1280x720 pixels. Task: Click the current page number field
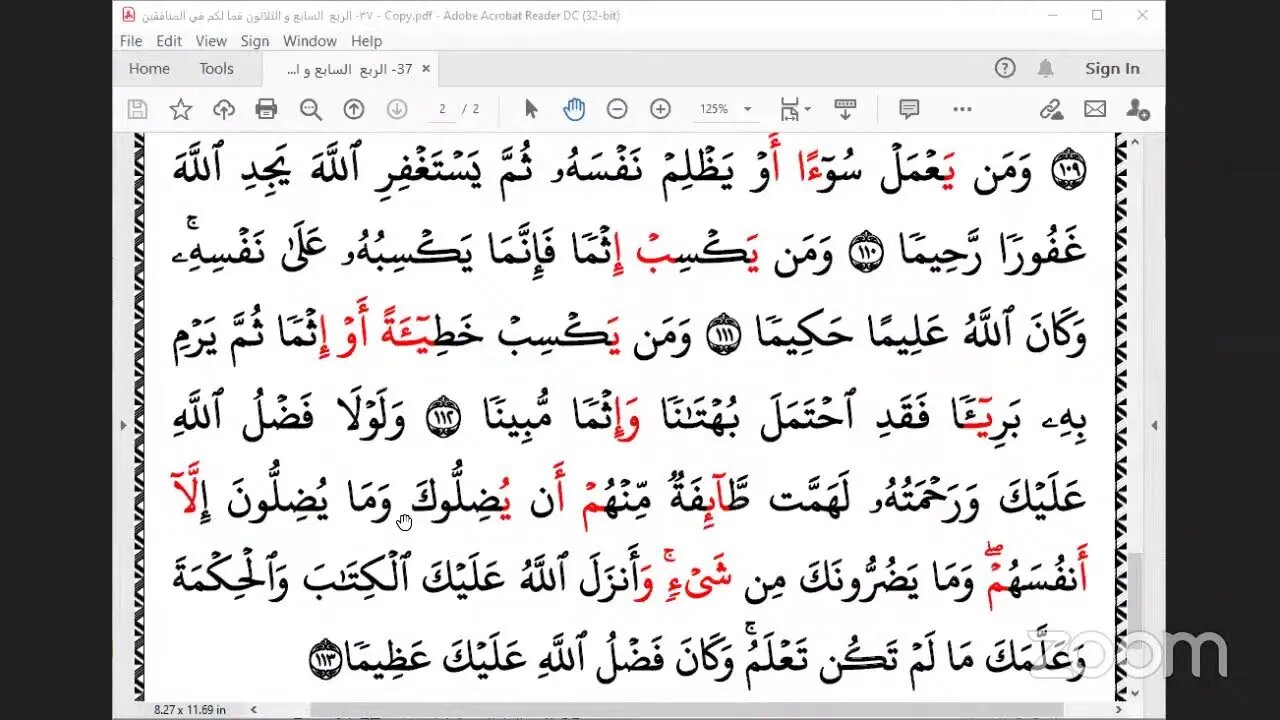pos(442,109)
